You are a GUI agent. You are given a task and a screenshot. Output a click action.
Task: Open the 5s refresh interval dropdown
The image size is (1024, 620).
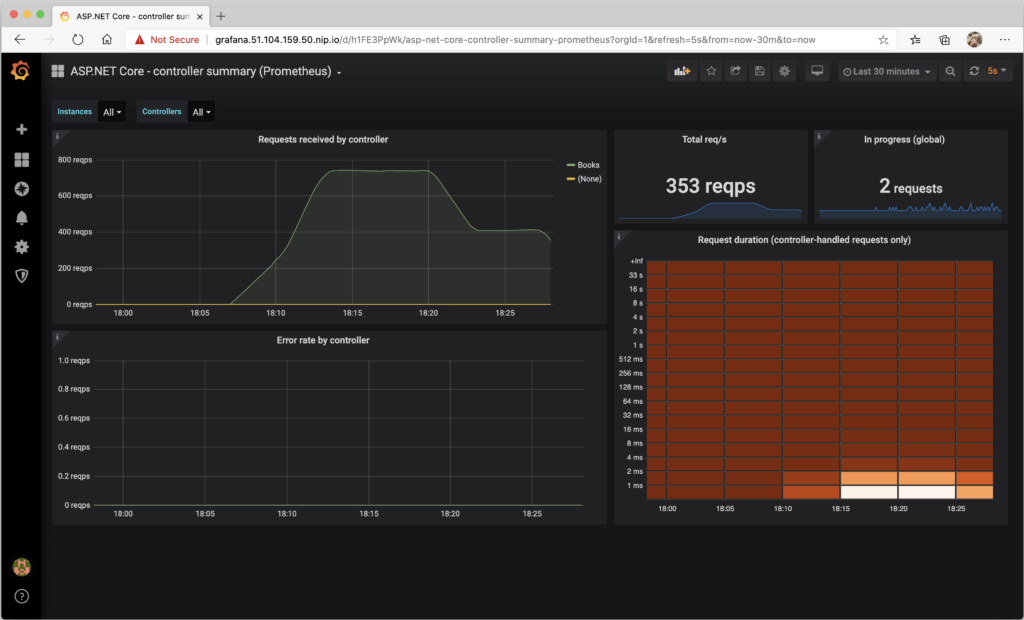[x=997, y=71]
